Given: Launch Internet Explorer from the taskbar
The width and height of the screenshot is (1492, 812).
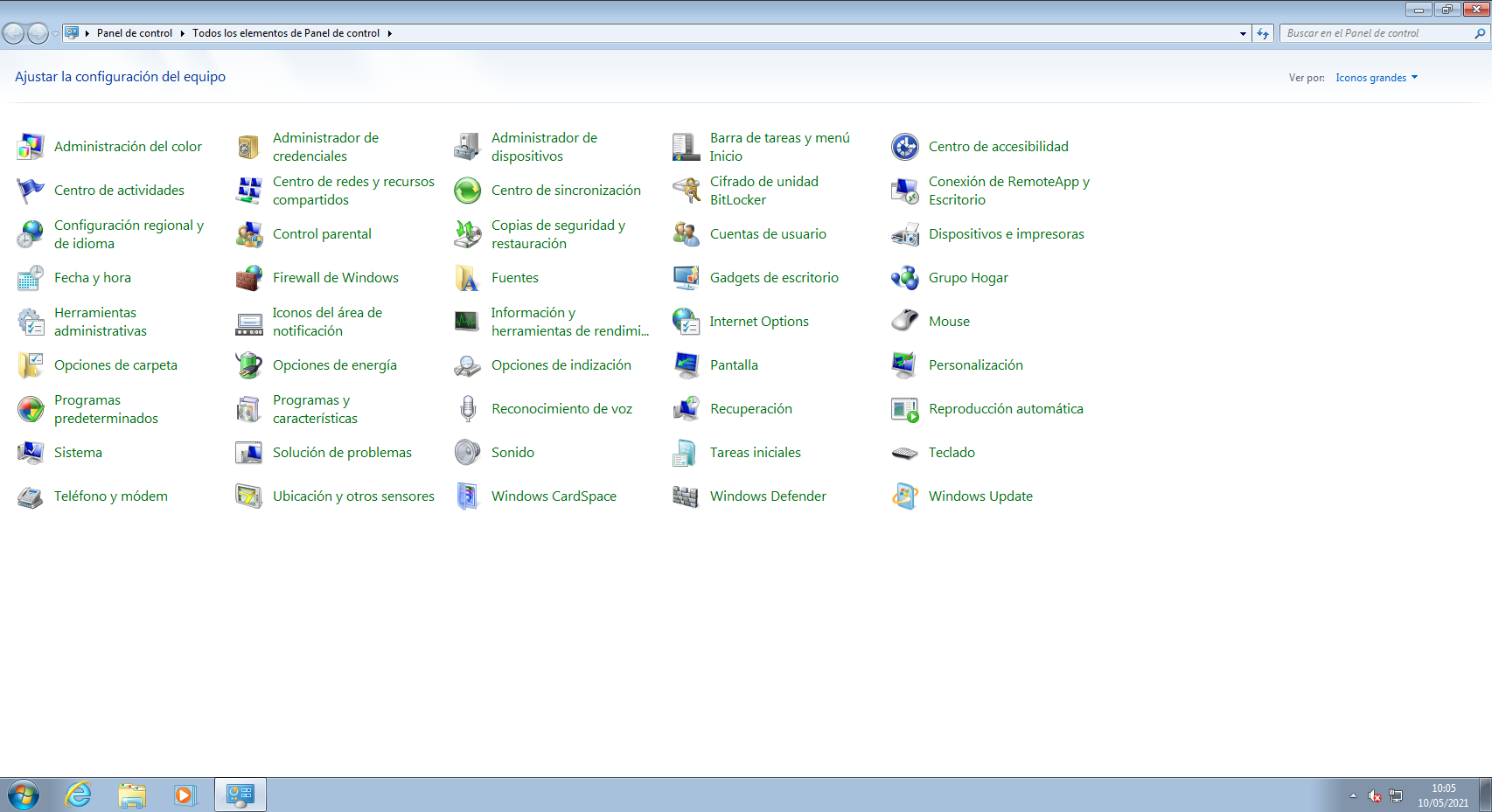Looking at the screenshot, I should point(79,795).
